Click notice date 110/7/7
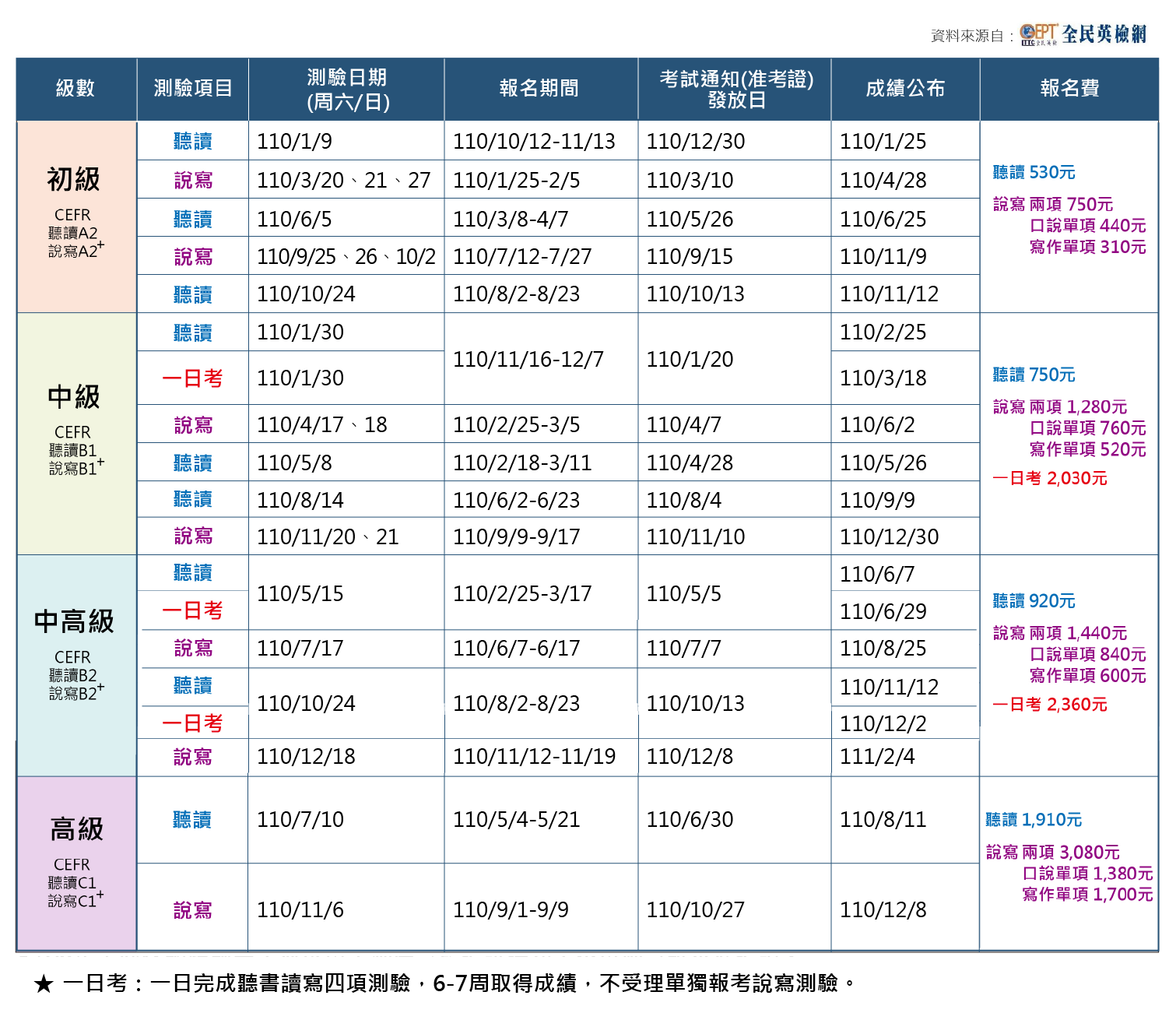1176x1027 pixels. [x=683, y=649]
